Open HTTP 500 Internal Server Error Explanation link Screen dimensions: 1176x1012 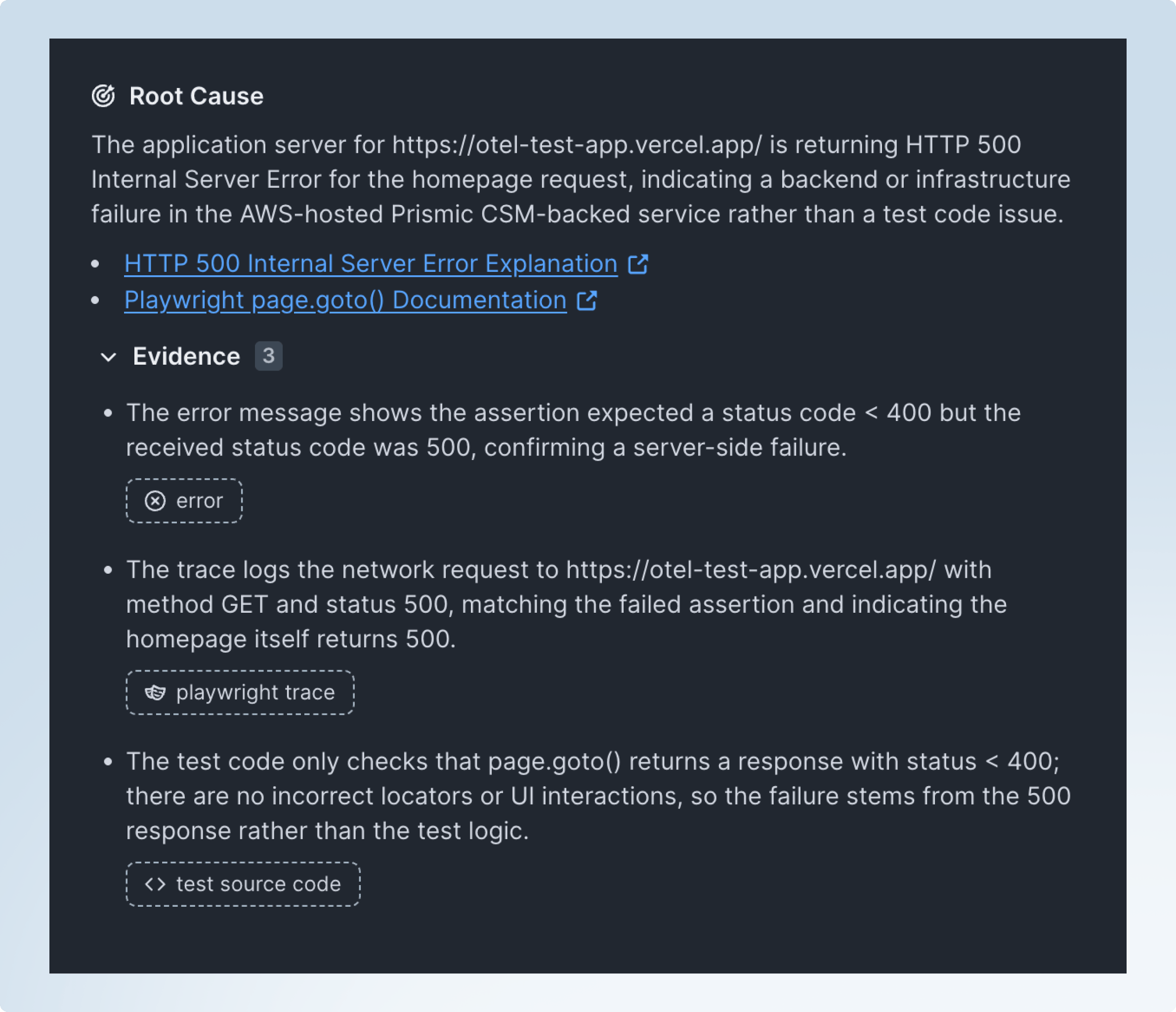pos(371,264)
